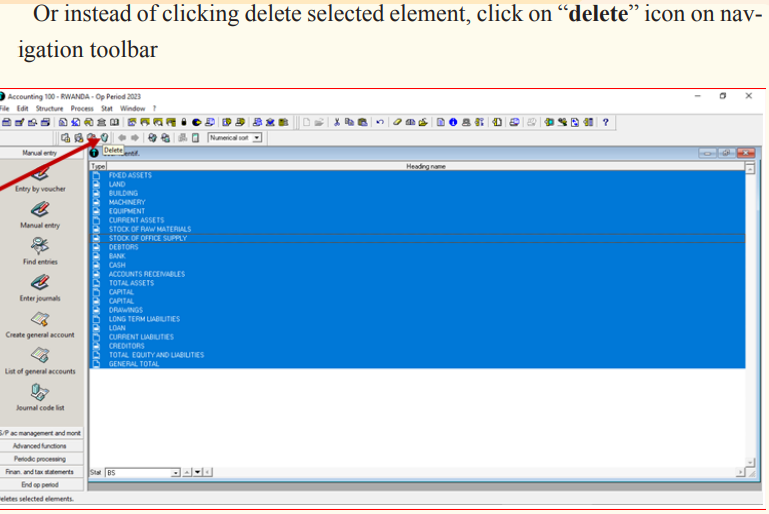Open the Stat menu
Screen dimensions: 769x514
click(x=106, y=108)
